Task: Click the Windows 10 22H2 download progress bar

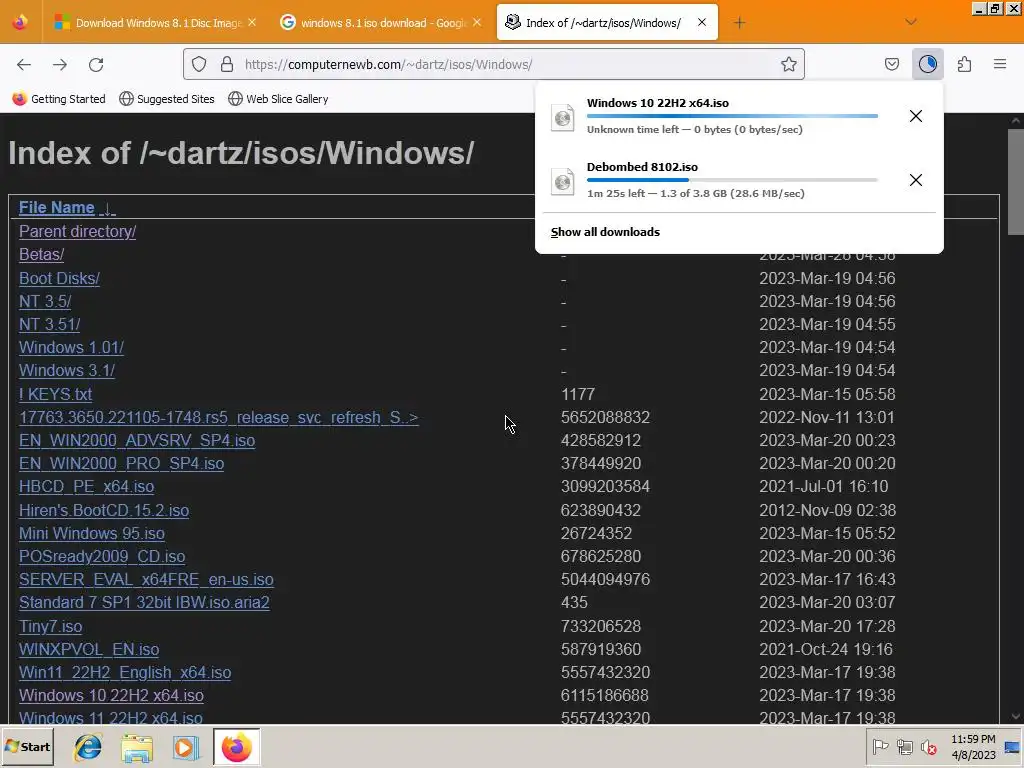Action: pyautogui.click(x=732, y=116)
